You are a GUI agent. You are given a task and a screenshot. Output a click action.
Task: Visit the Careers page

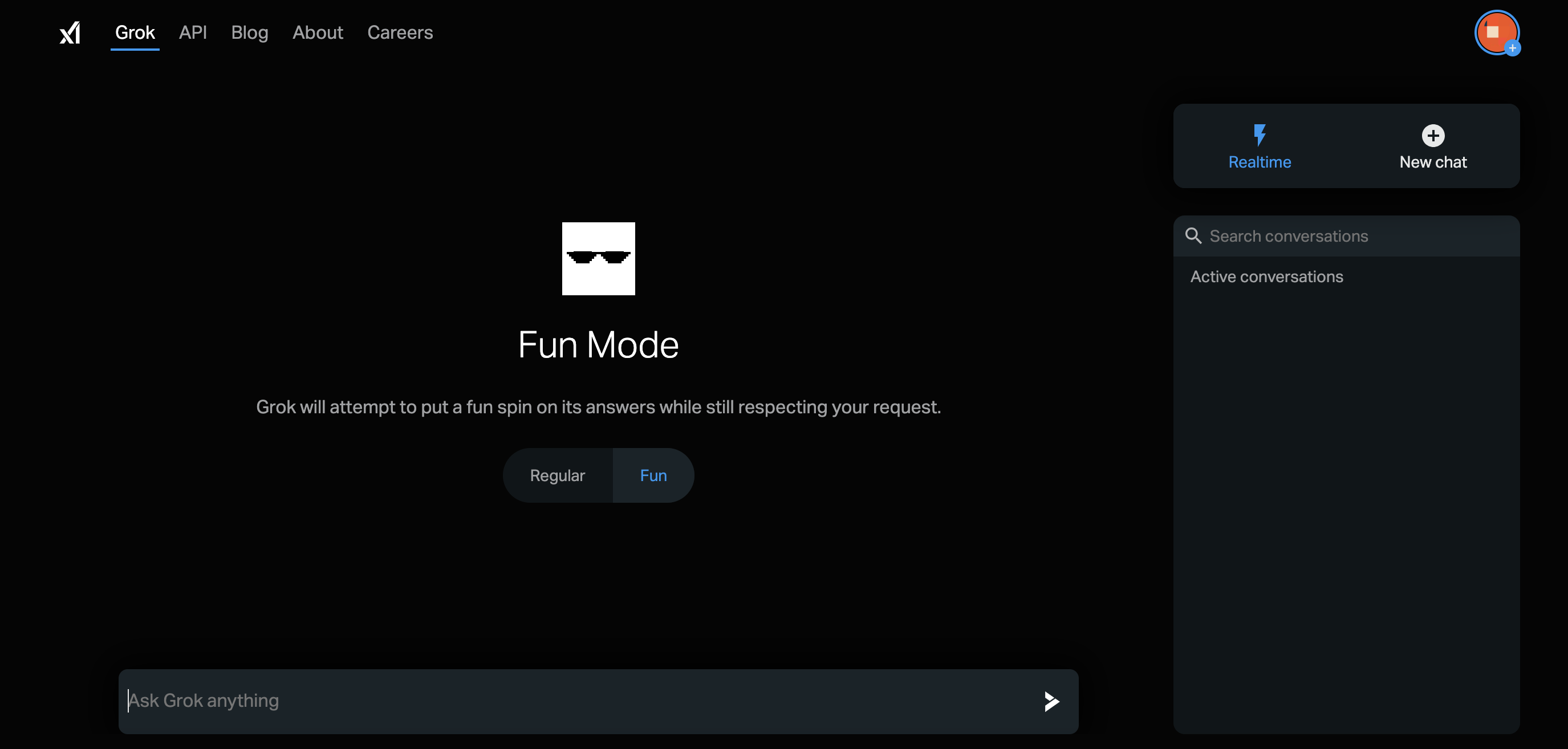[400, 33]
